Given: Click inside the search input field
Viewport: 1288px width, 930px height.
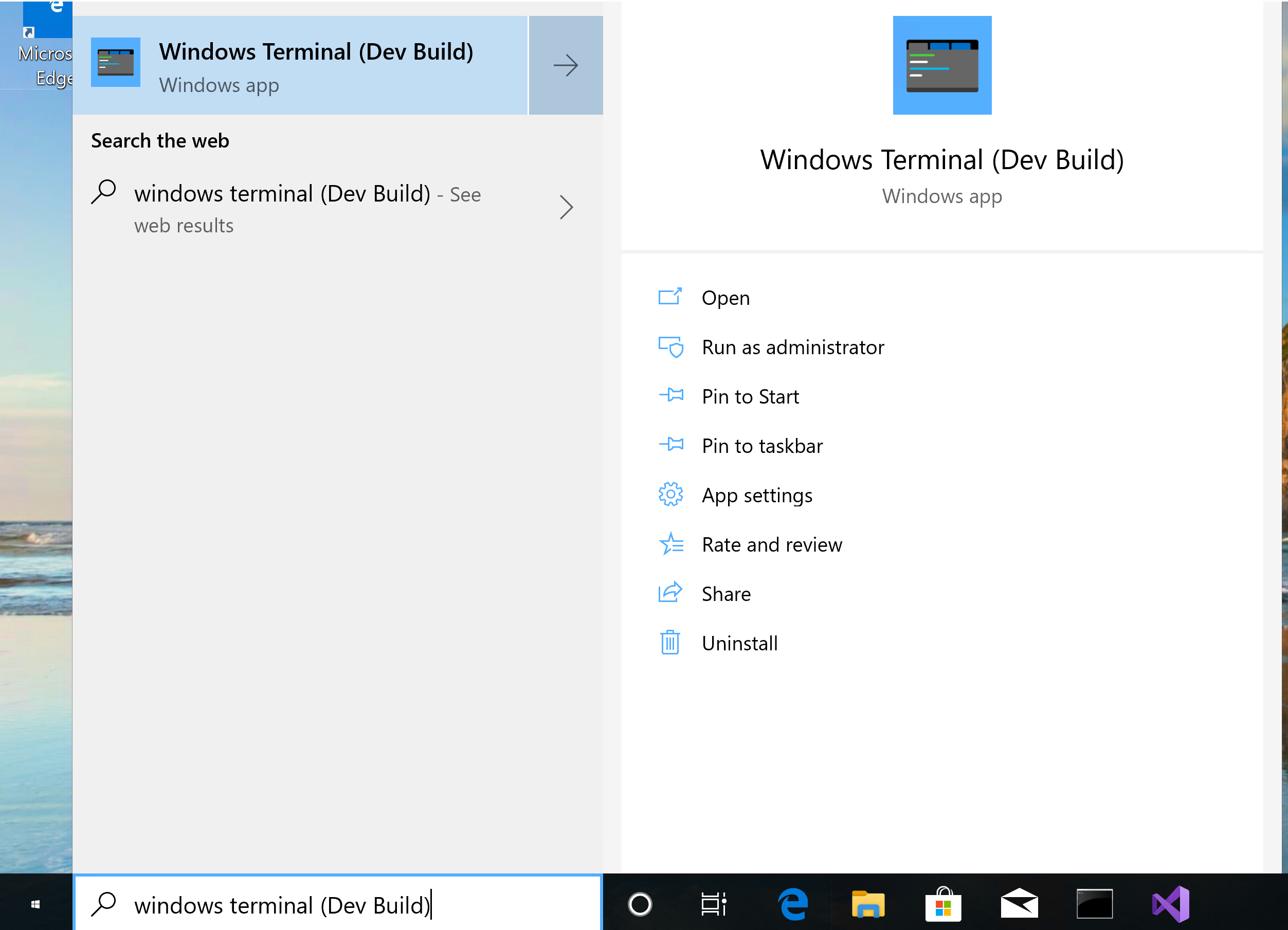Looking at the screenshot, I should click(341, 905).
